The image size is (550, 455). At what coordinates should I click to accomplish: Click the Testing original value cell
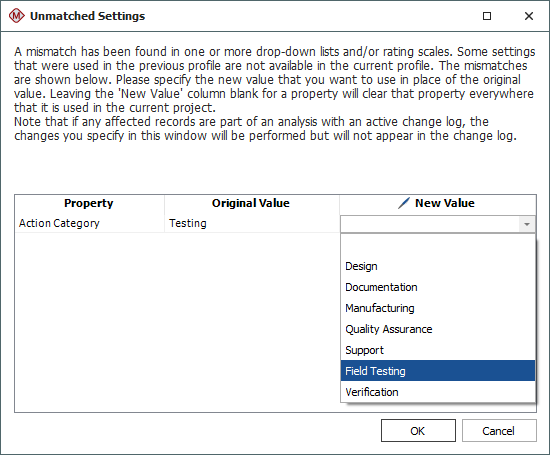[x=251, y=223]
